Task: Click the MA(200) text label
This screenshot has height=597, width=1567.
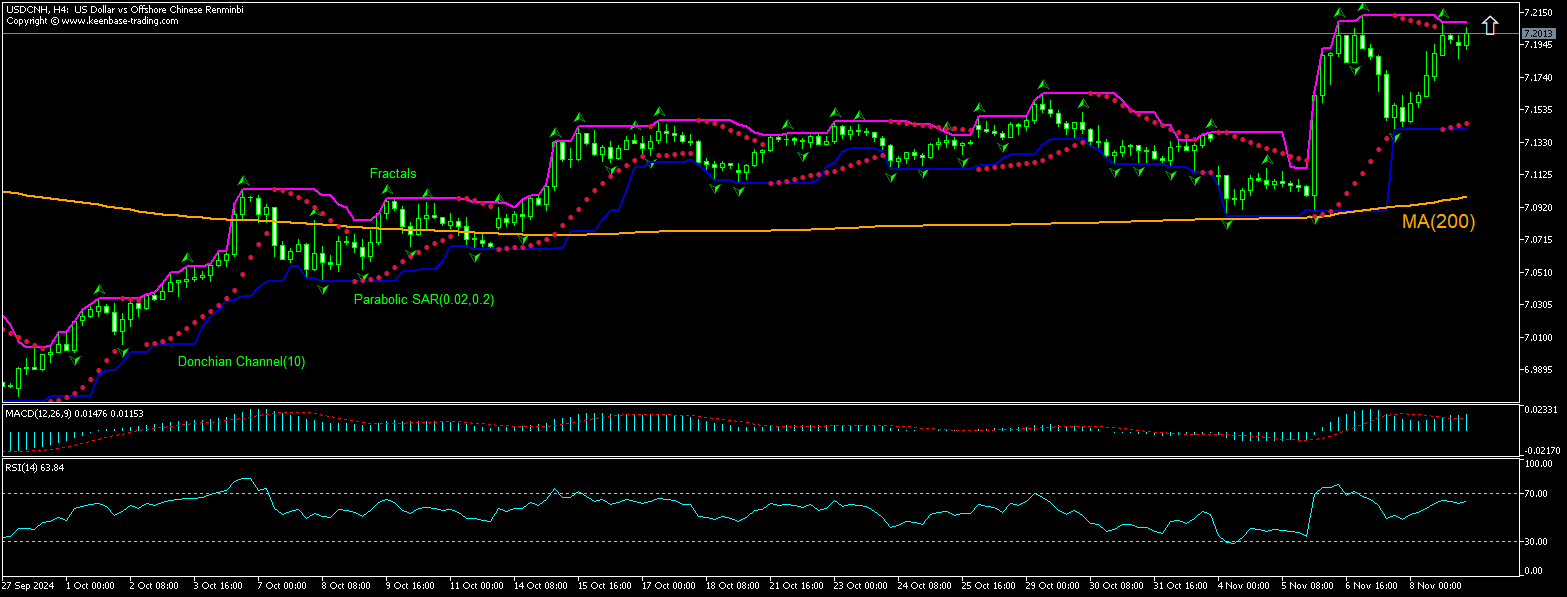Action: [x=1437, y=221]
